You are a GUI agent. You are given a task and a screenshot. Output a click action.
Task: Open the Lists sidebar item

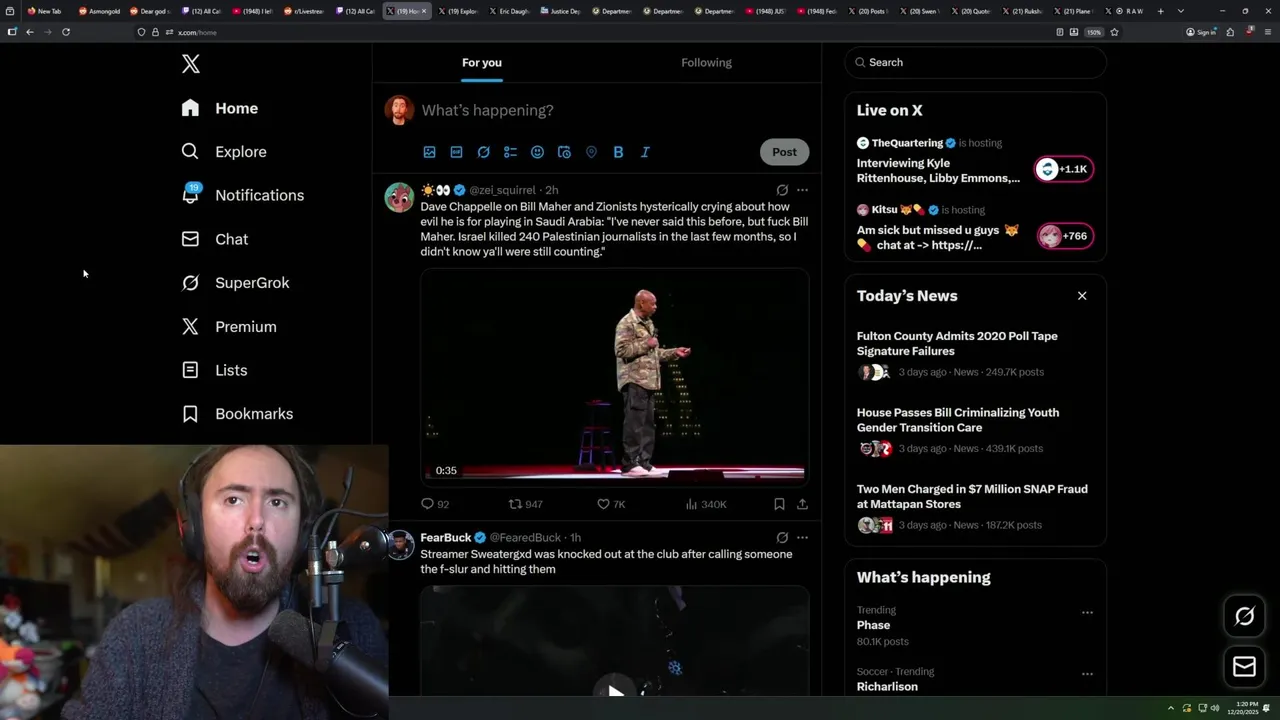(214, 370)
